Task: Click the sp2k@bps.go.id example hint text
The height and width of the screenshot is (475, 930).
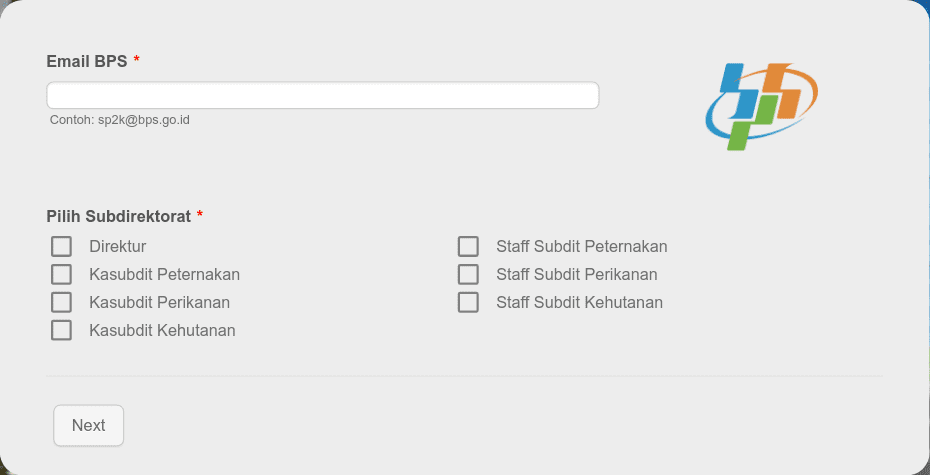Action: (x=144, y=120)
